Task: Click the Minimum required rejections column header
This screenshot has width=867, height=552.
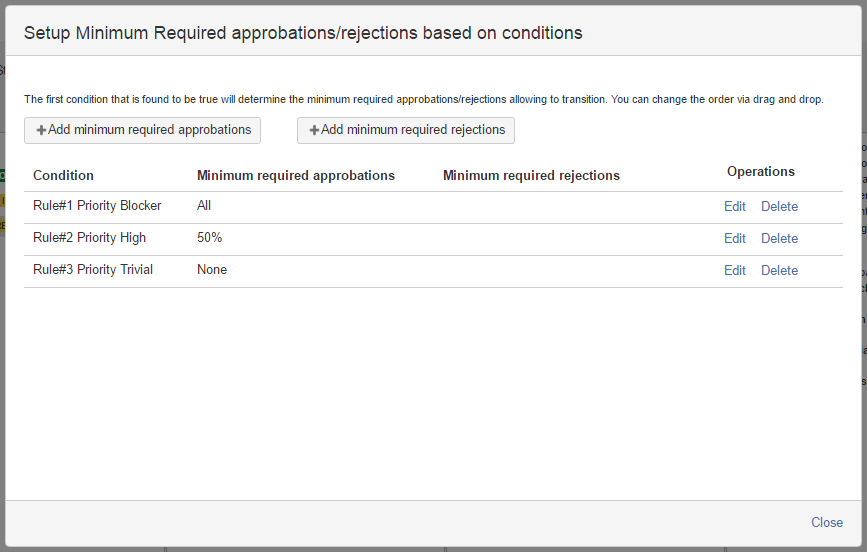Action: [531, 175]
